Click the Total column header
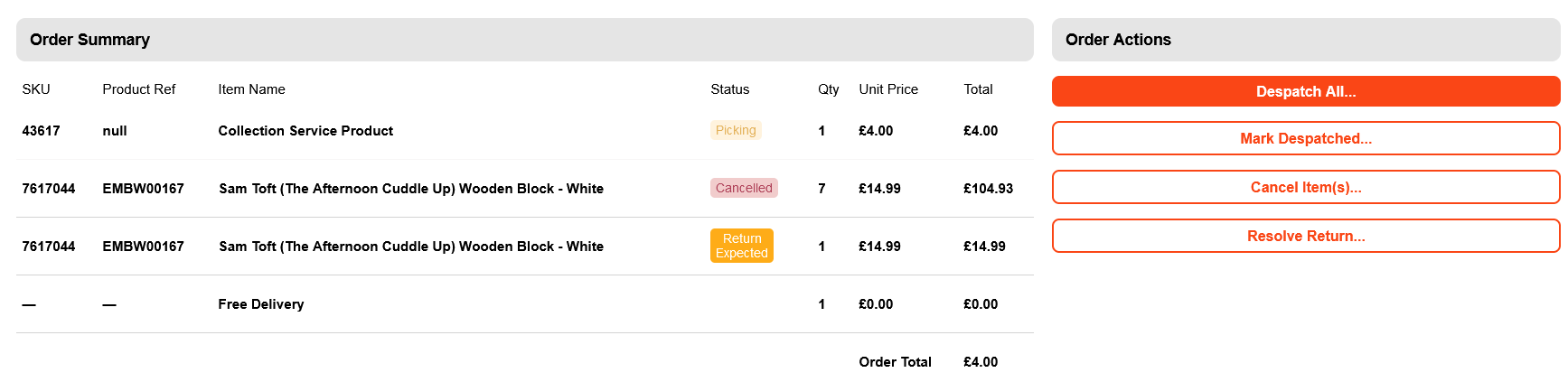The height and width of the screenshot is (382, 1568). point(978,89)
